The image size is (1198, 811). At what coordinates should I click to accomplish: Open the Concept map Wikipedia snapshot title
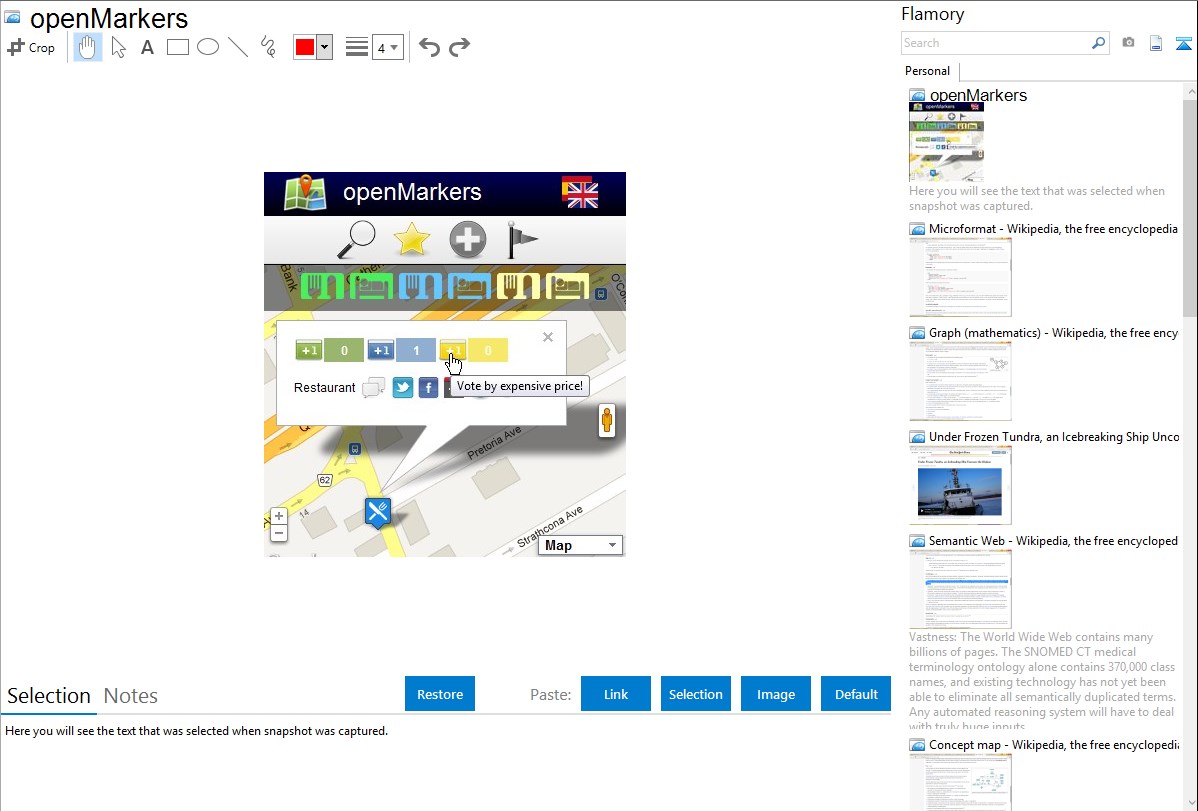[1053, 744]
